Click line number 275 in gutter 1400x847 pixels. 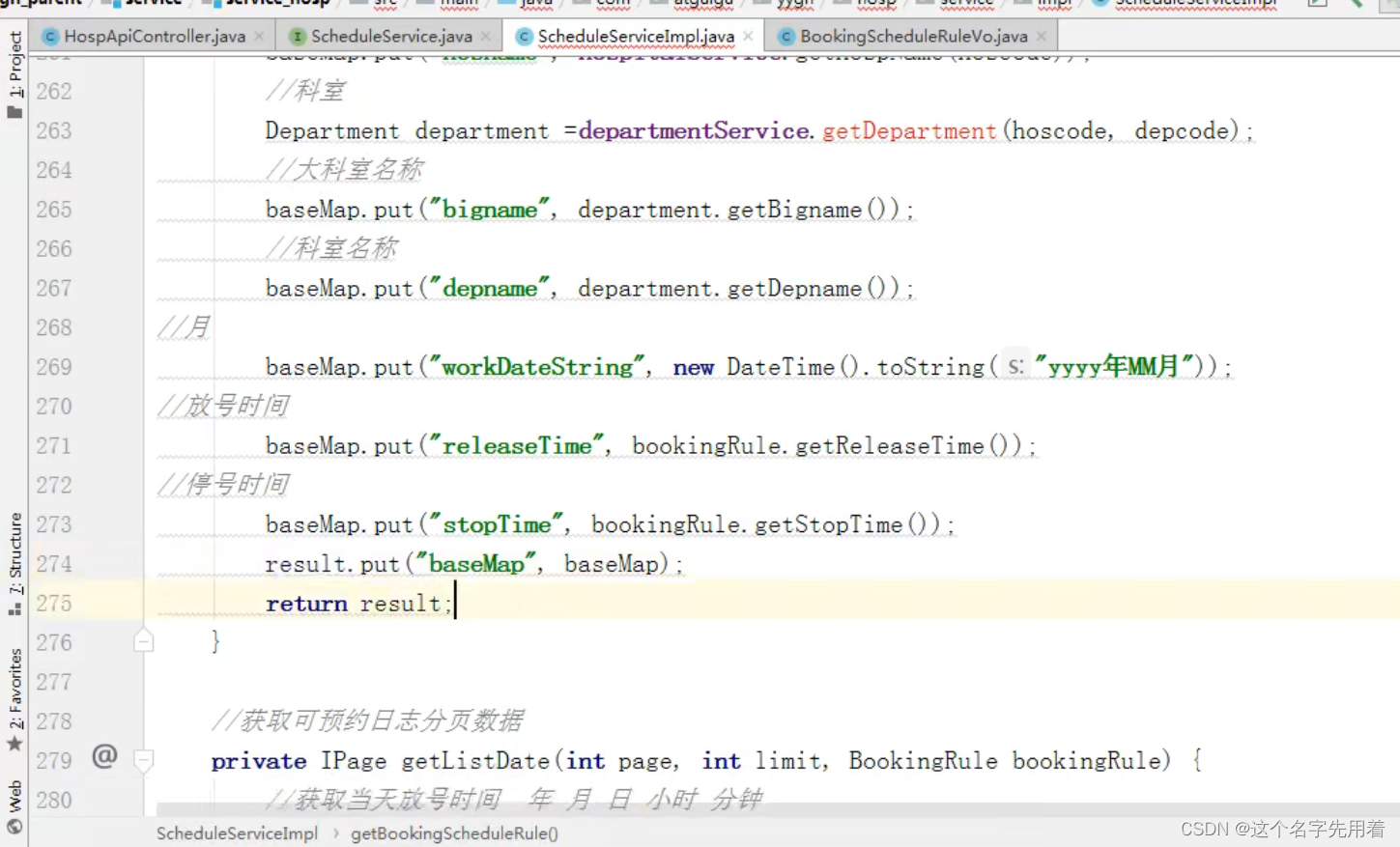pyautogui.click(x=54, y=604)
